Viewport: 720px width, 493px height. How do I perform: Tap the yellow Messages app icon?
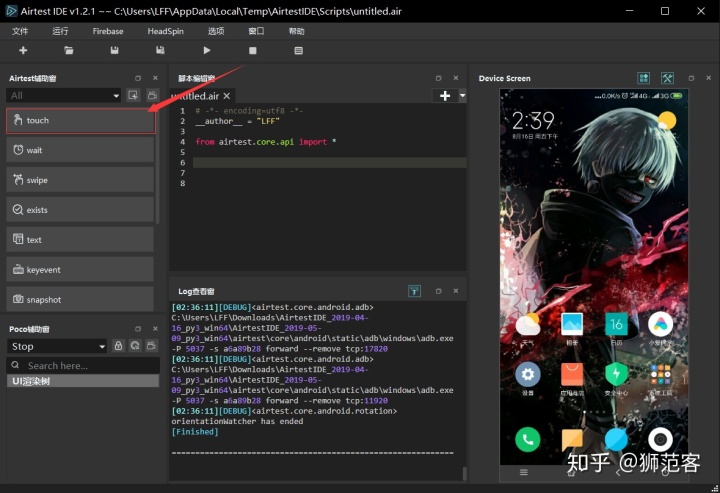pos(572,440)
